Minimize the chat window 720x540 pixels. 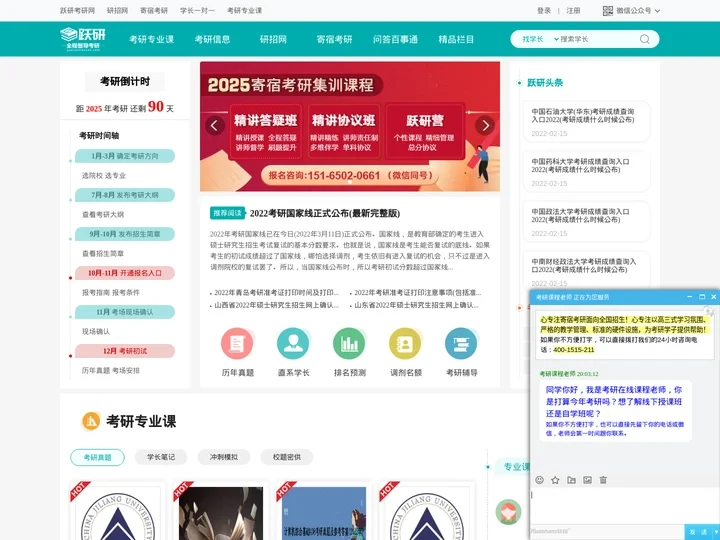click(690, 297)
